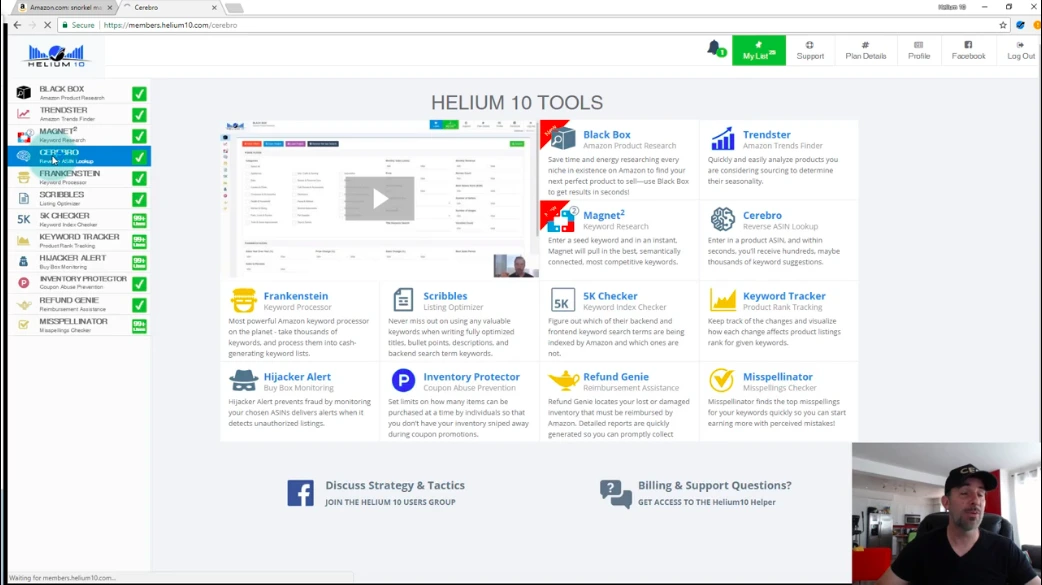Screen dimensions: 1042x585
Task: Open Trendster sidebar icon
Action: tap(23, 114)
